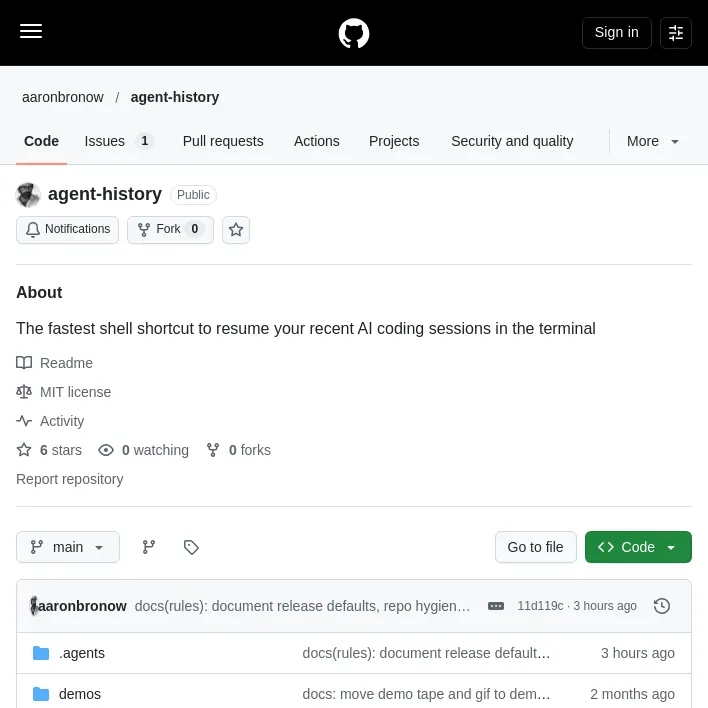Click the watching eye icon
708x708 pixels.
[106, 450]
